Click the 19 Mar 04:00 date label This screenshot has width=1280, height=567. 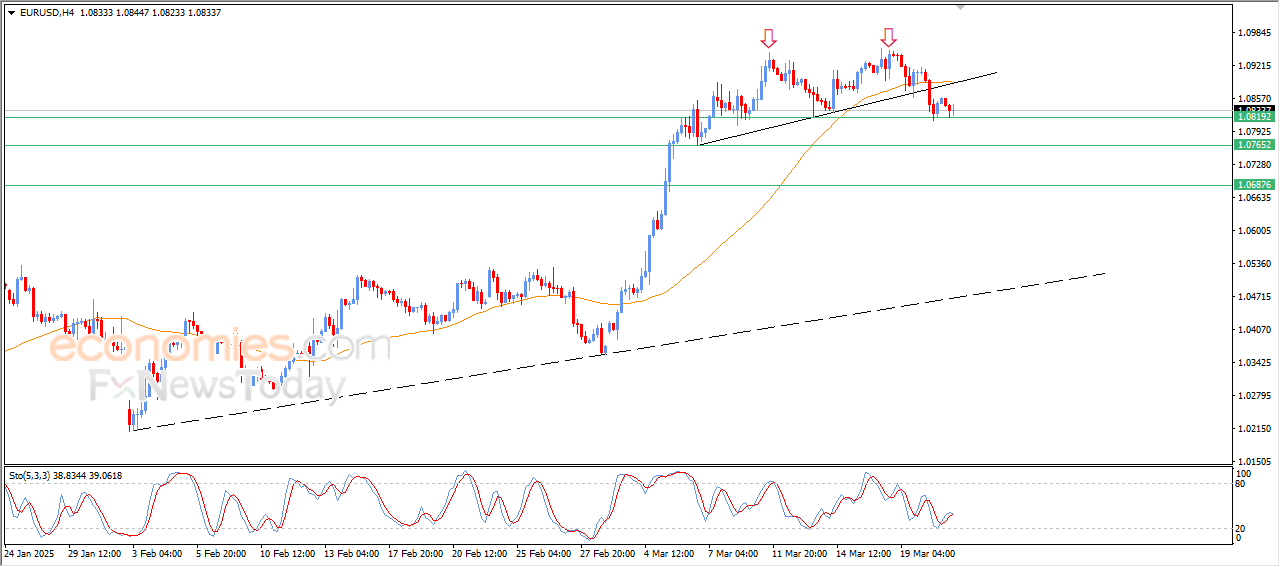coord(927,552)
